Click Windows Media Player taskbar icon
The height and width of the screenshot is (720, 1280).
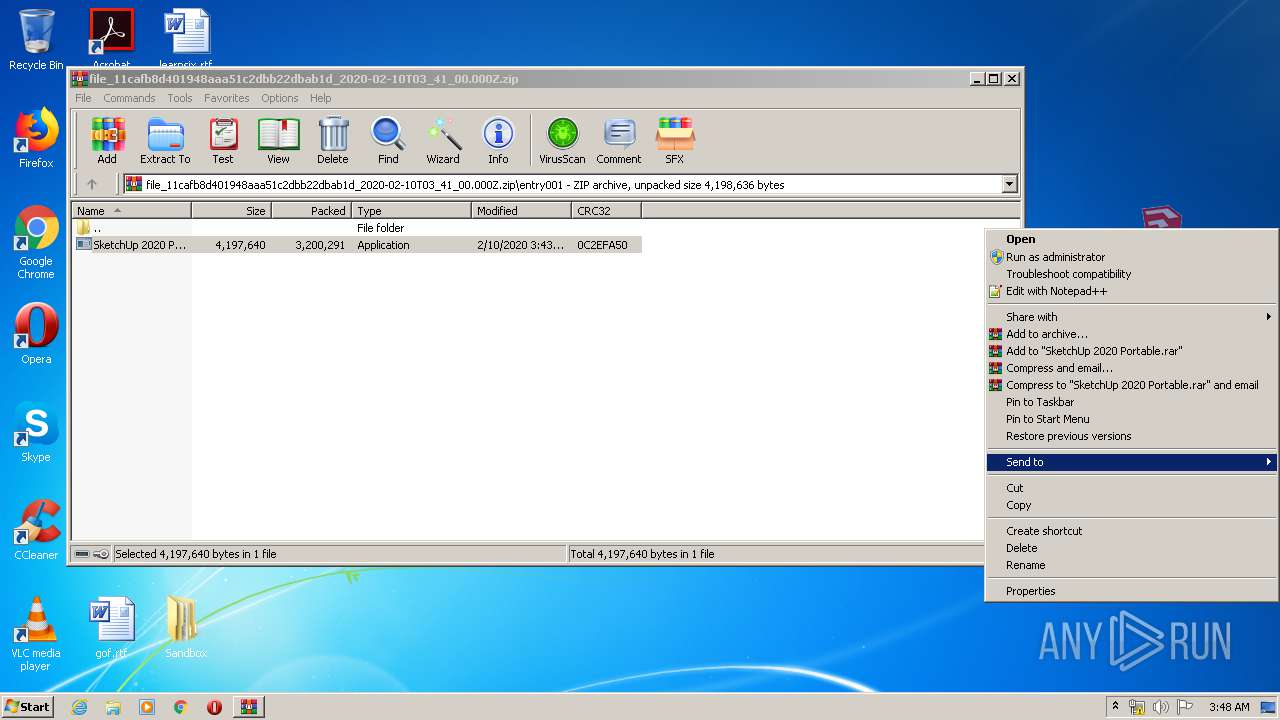(147, 707)
